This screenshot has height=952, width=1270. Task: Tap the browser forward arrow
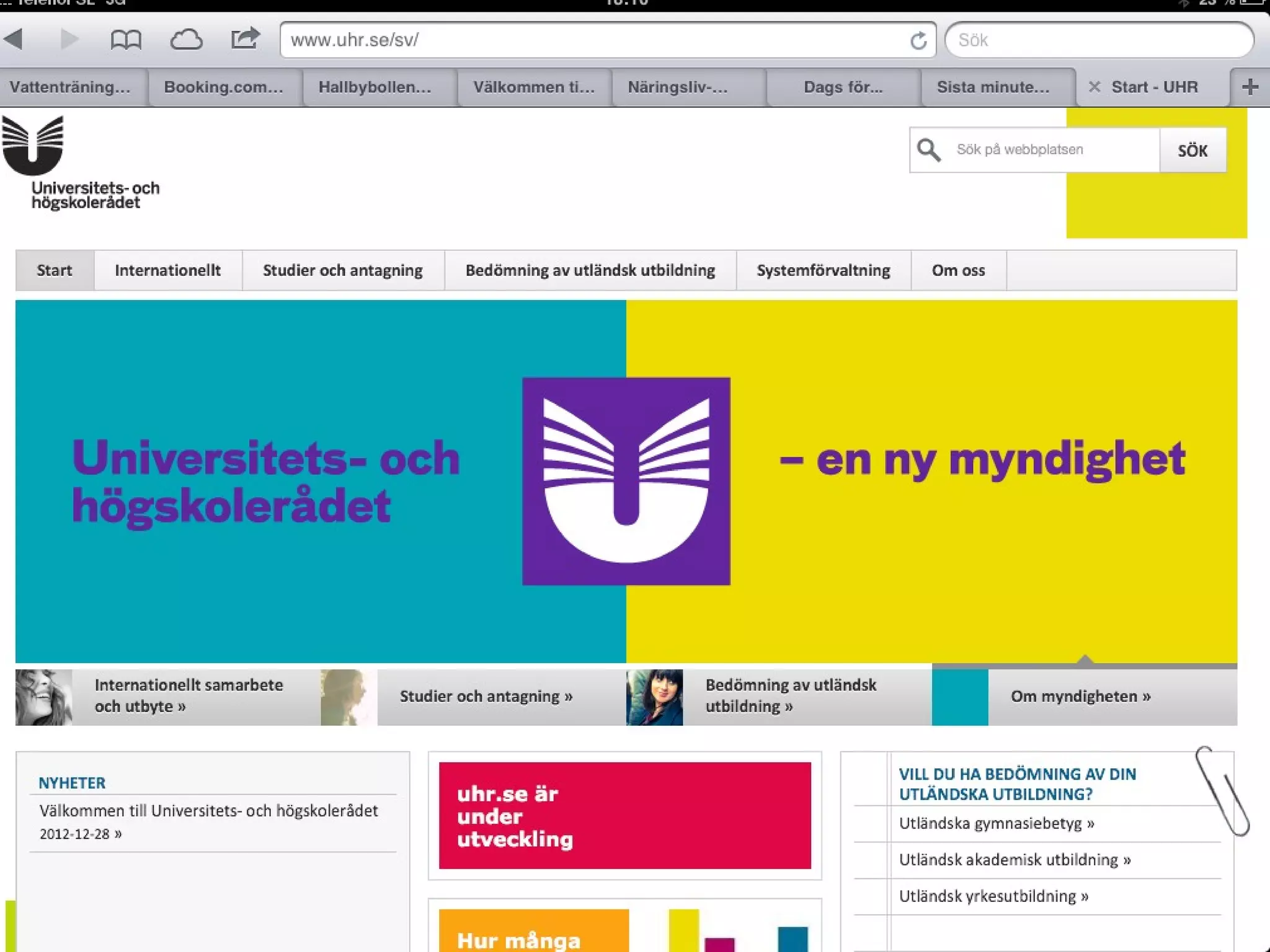69,39
